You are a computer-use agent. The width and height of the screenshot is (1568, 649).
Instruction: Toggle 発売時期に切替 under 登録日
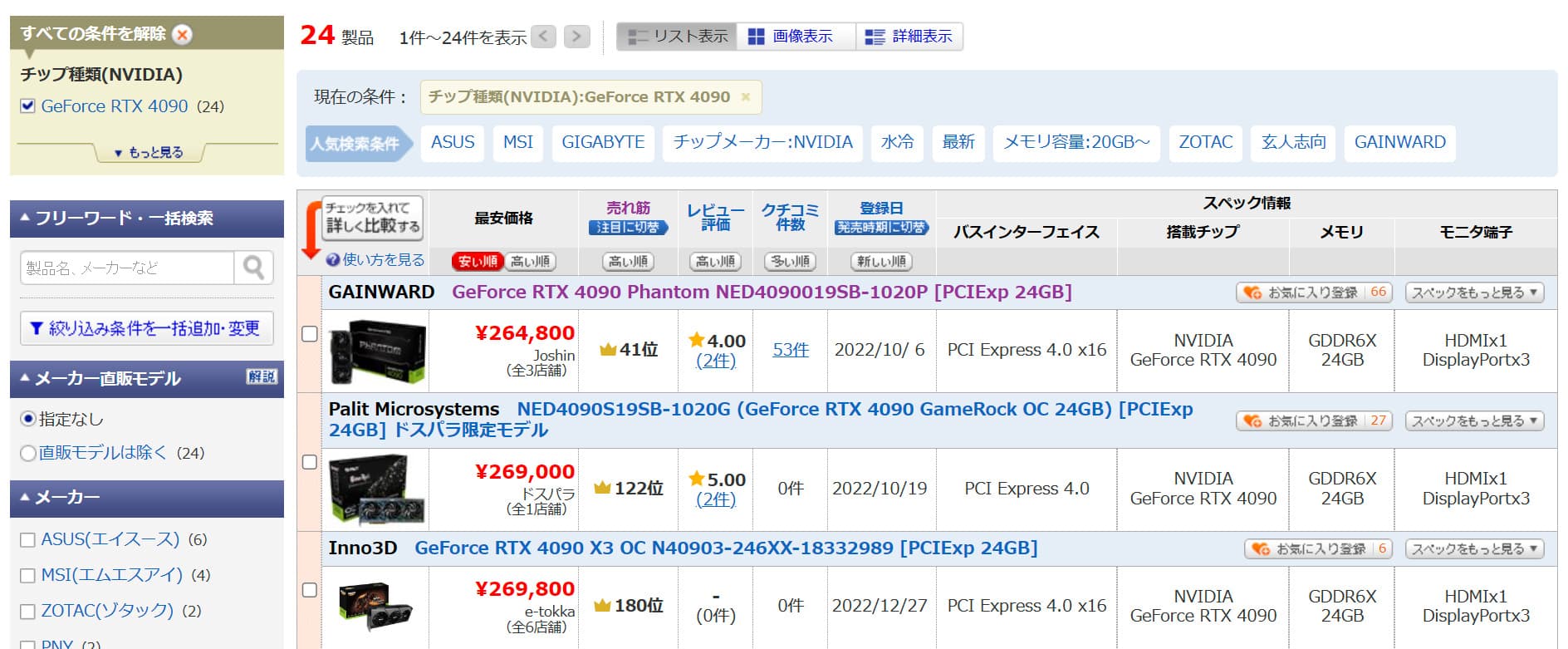(881, 228)
